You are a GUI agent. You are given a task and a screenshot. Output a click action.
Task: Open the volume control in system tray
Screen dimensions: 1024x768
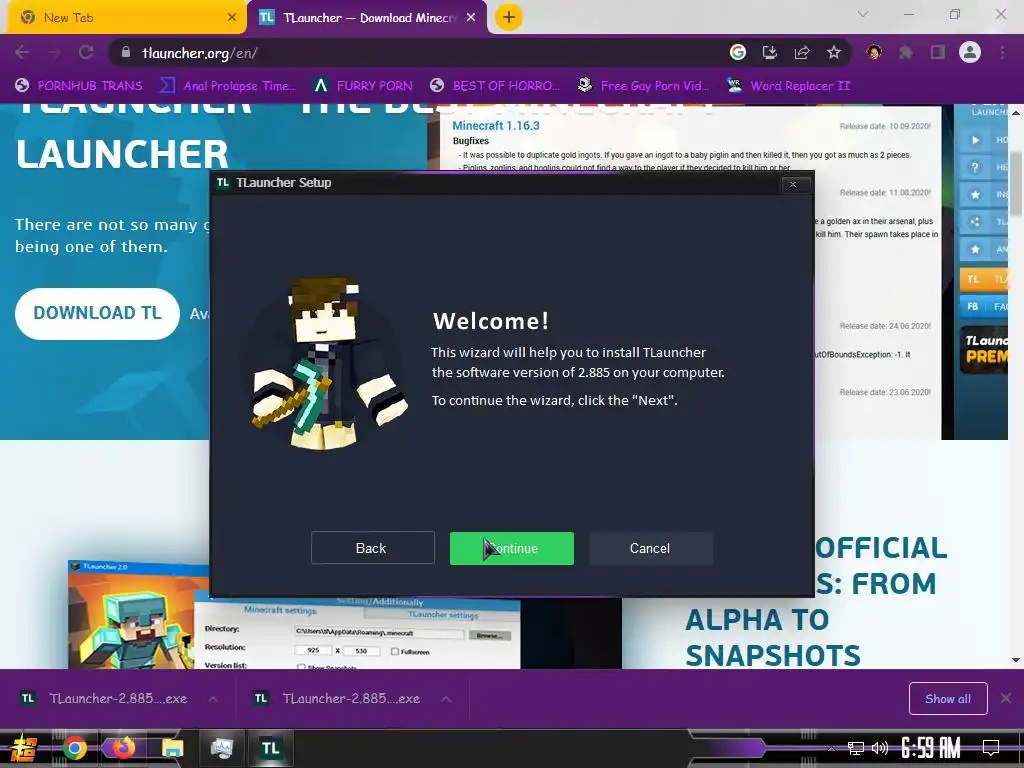[880, 748]
